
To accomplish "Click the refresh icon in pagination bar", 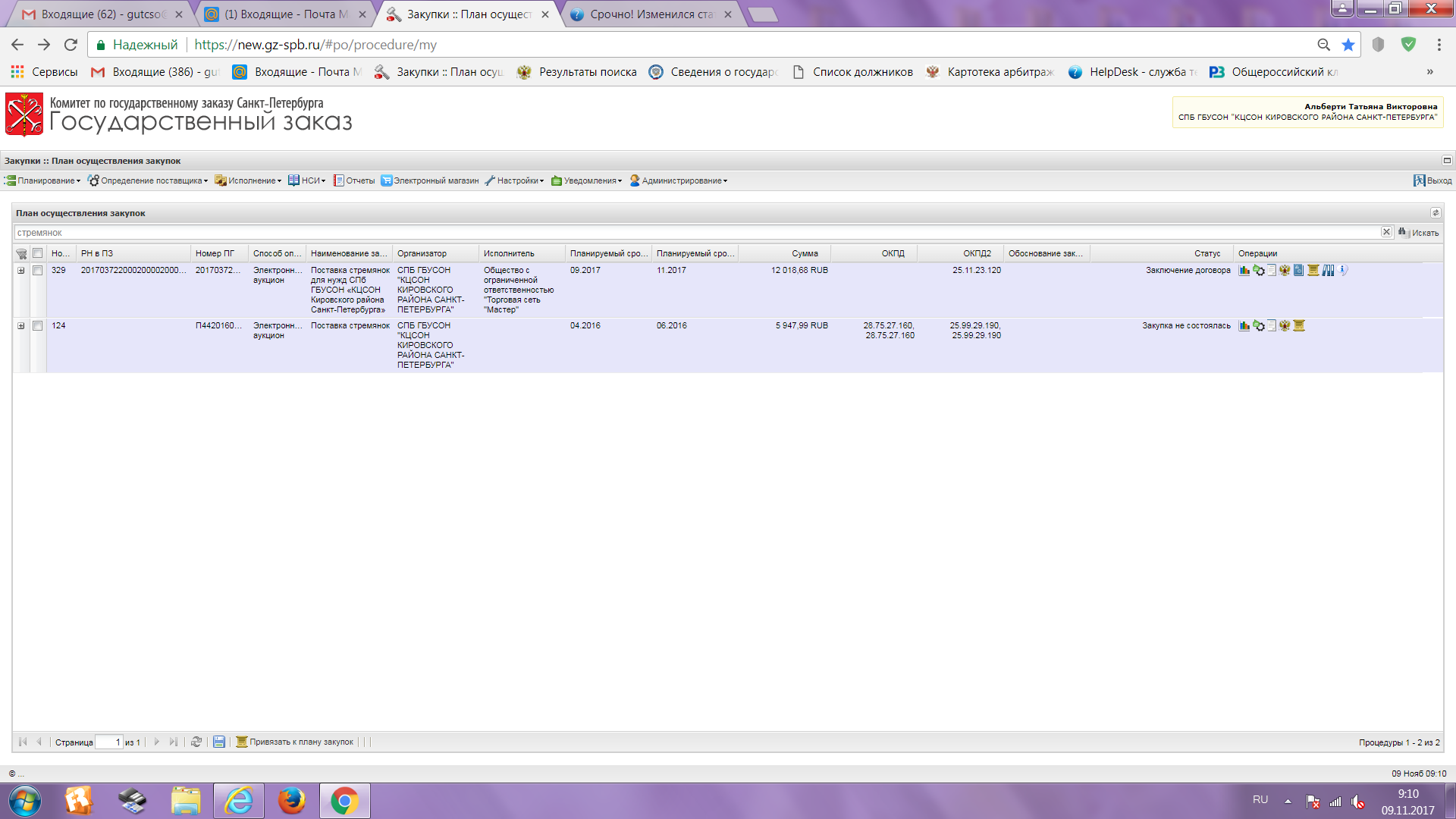I will pos(196,742).
